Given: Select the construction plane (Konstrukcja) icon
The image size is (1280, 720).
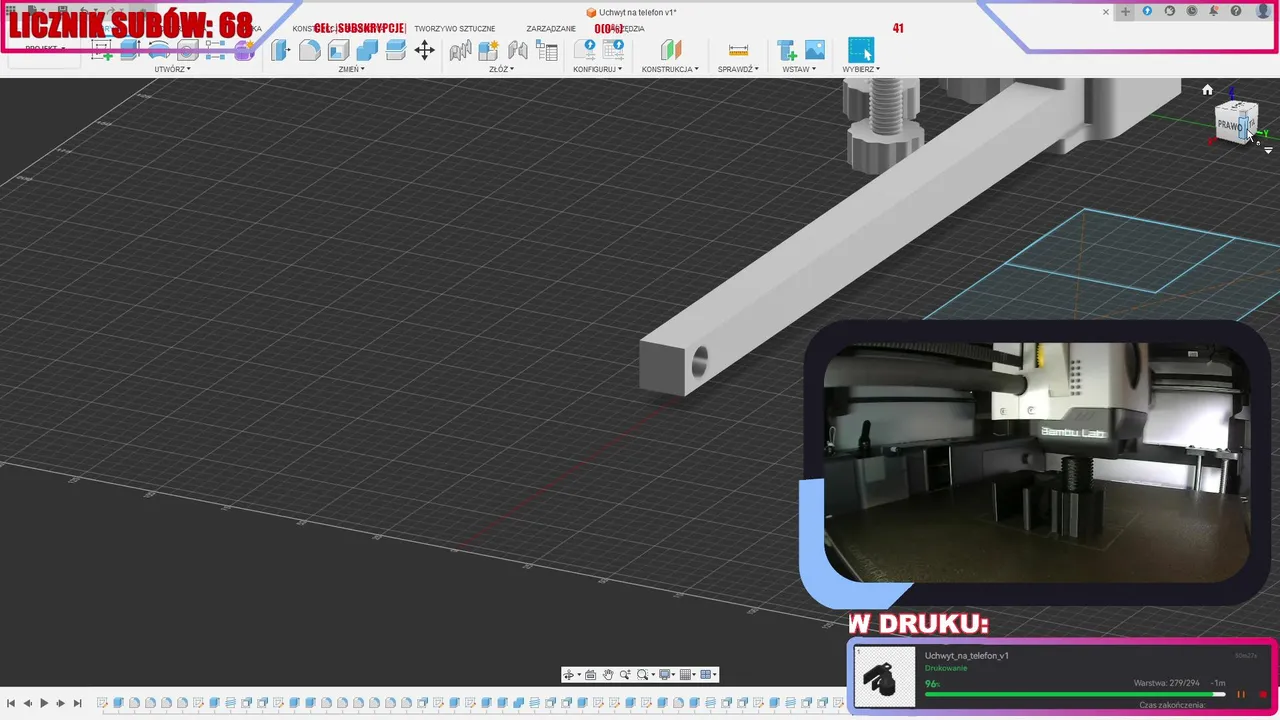Looking at the screenshot, I should point(671,50).
